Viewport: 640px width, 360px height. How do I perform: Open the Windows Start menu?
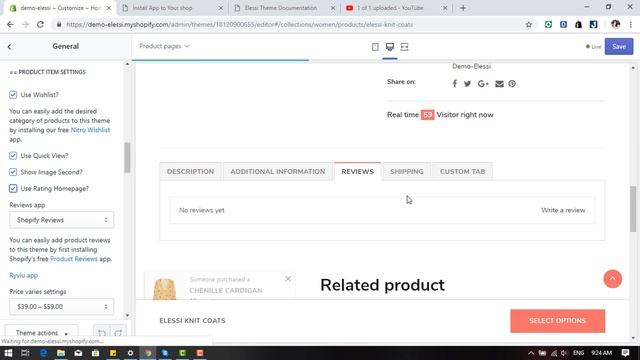pyautogui.click(x=8, y=353)
